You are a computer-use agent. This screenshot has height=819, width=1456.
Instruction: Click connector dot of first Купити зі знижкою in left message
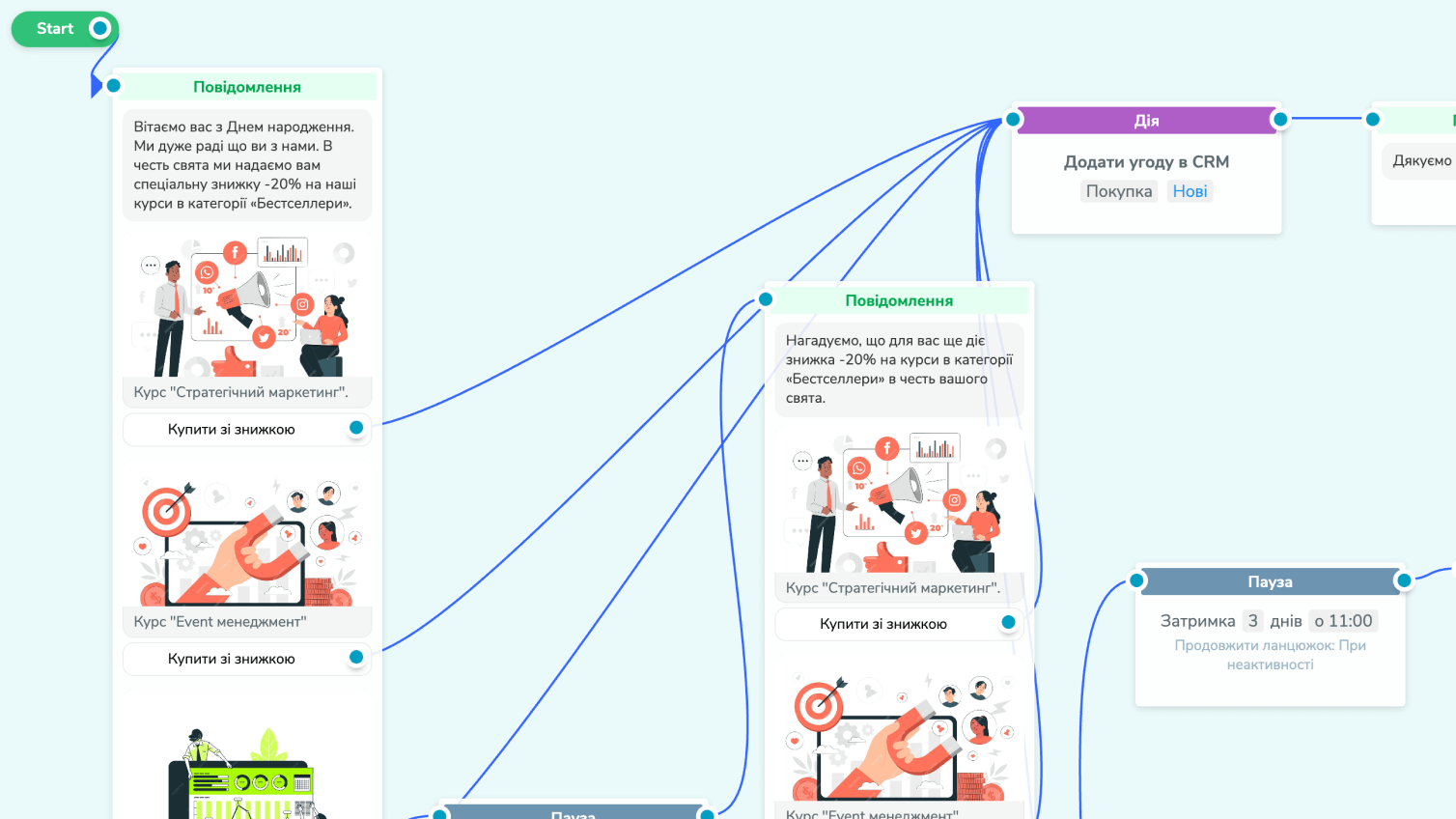(356, 428)
